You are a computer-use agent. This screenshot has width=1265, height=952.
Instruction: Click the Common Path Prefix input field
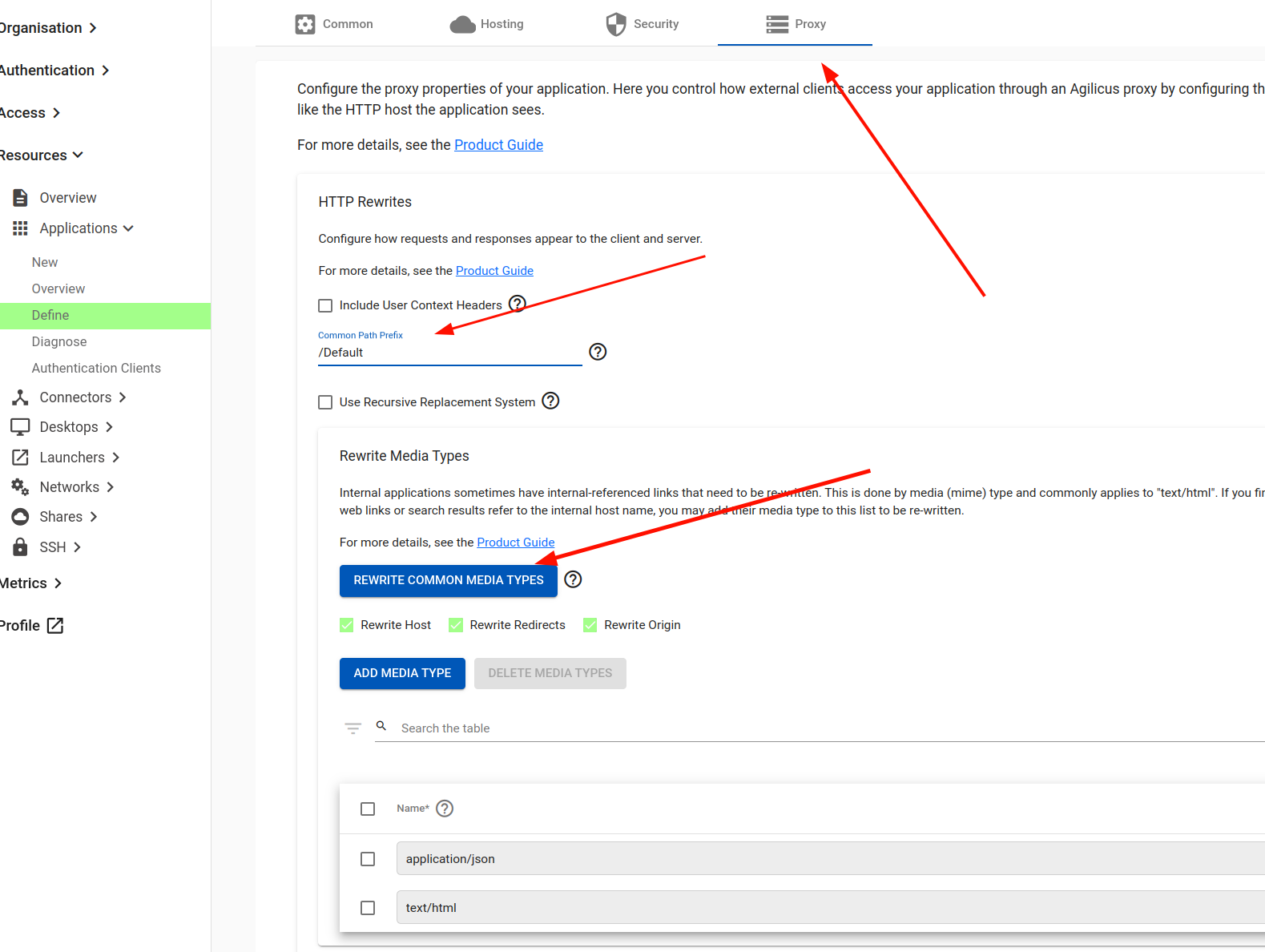[449, 353]
